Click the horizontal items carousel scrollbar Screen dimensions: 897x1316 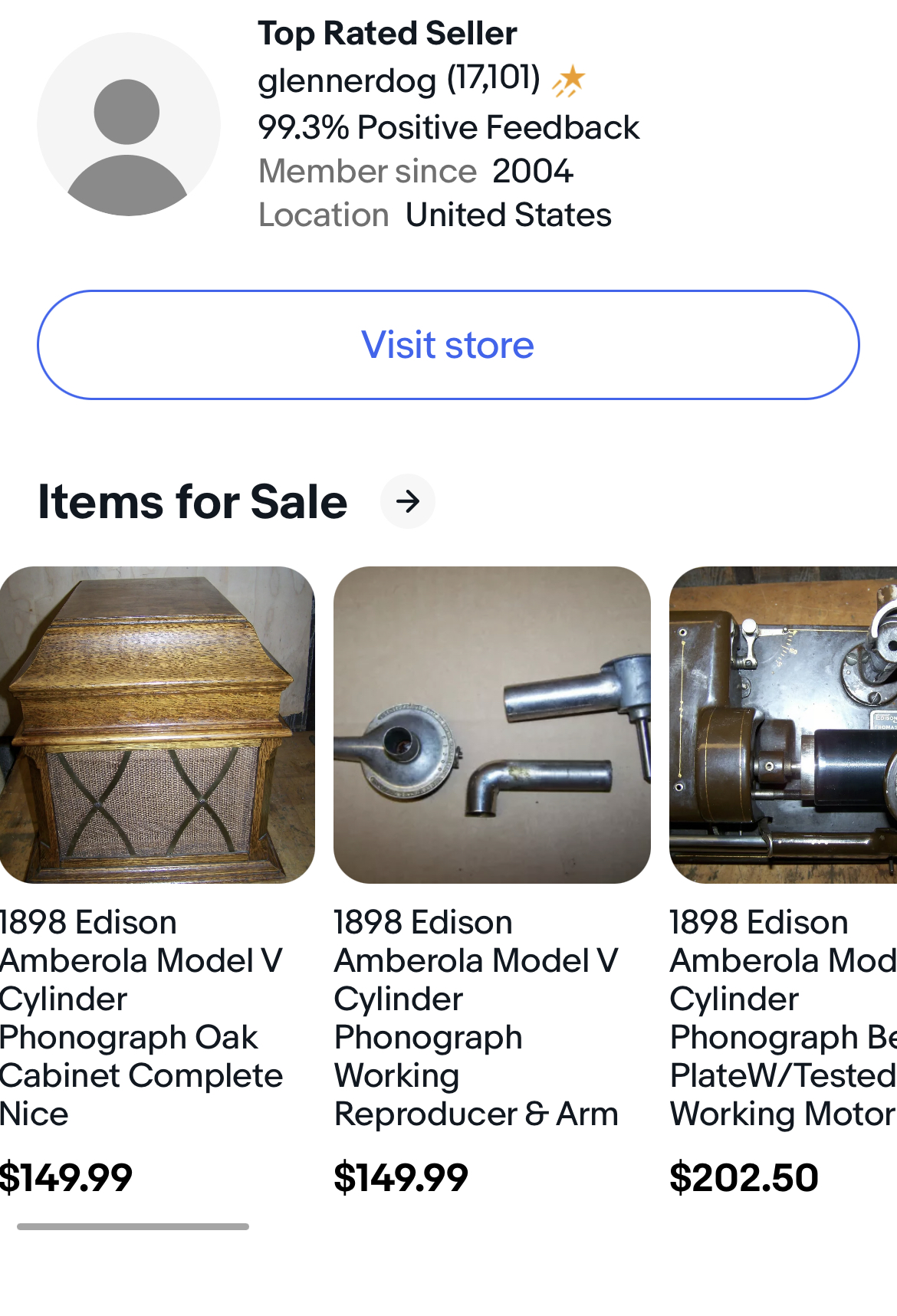coord(133,1226)
